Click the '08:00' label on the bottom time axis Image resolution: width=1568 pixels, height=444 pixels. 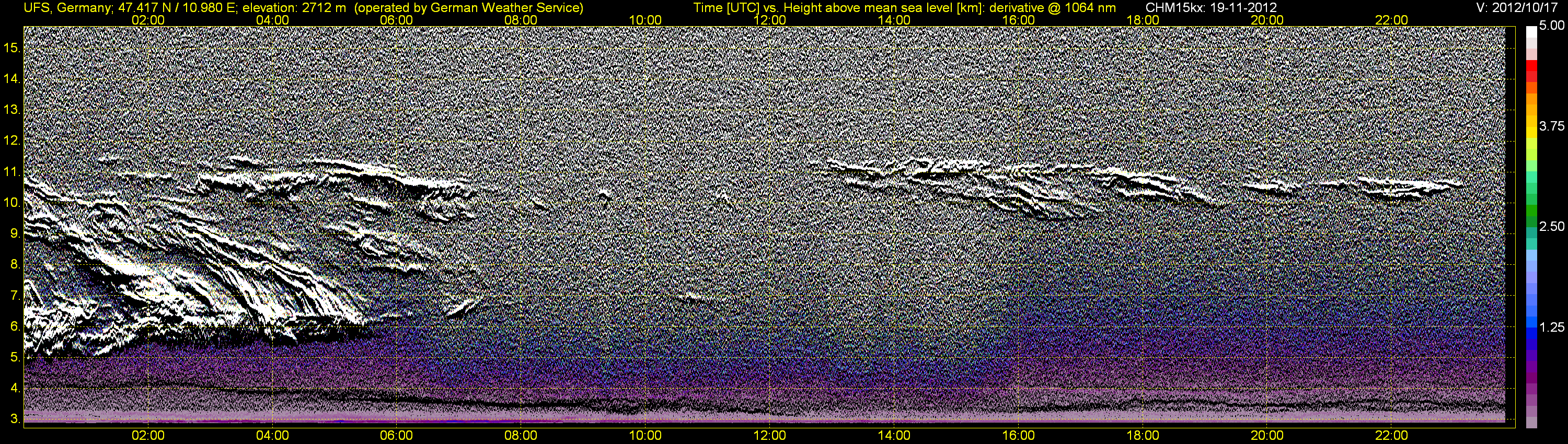tap(521, 436)
